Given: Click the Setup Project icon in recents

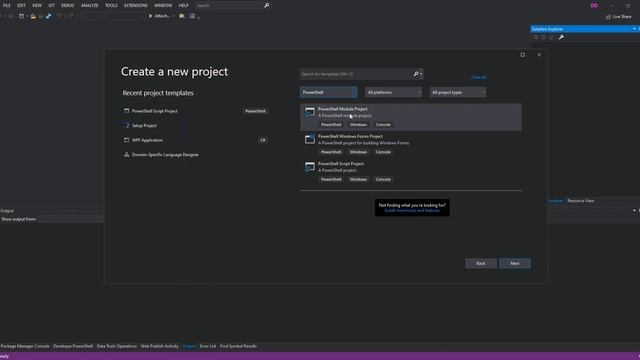Looking at the screenshot, I should click(127, 125).
